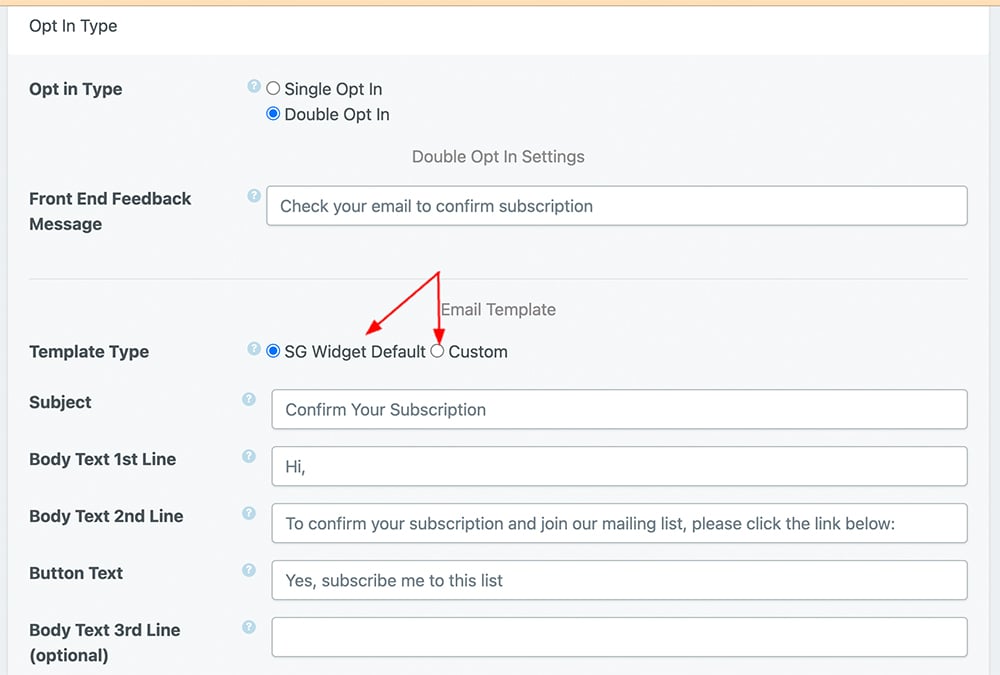Open the help tooltip for Opt in Type
The height and width of the screenshot is (675, 1000).
click(x=253, y=87)
